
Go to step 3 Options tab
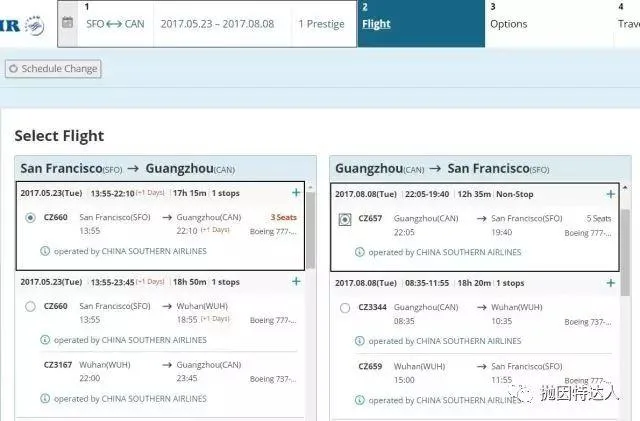coord(549,23)
